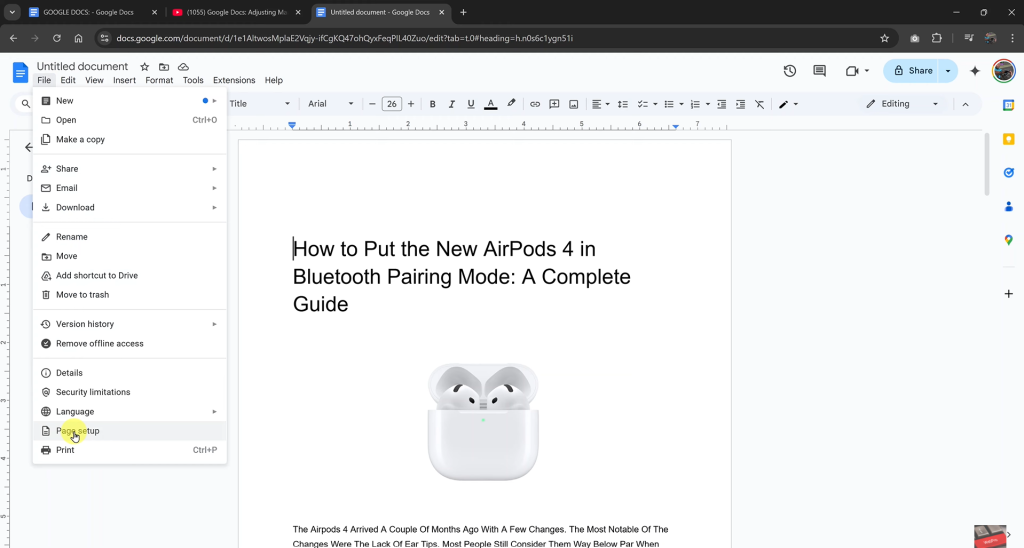Expand the Download submenu
The height and width of the screenshot is (548, 1024).
point(130,208)
